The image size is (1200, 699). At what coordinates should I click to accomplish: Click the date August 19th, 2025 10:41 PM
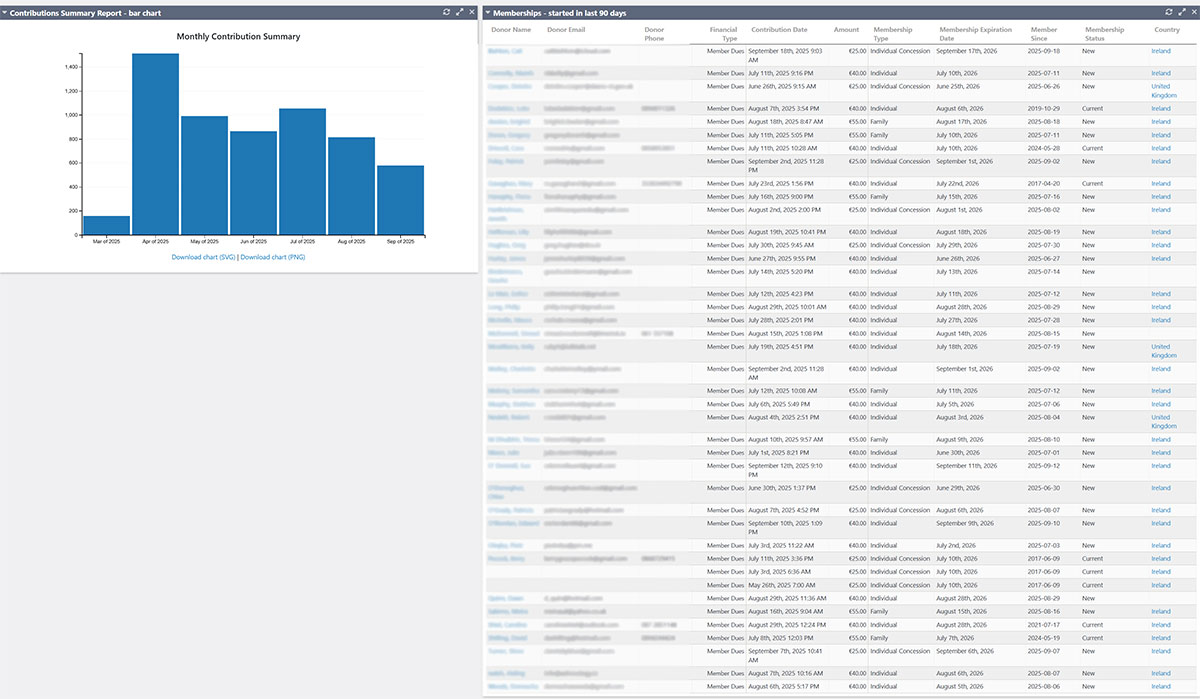tap(787, 232)
